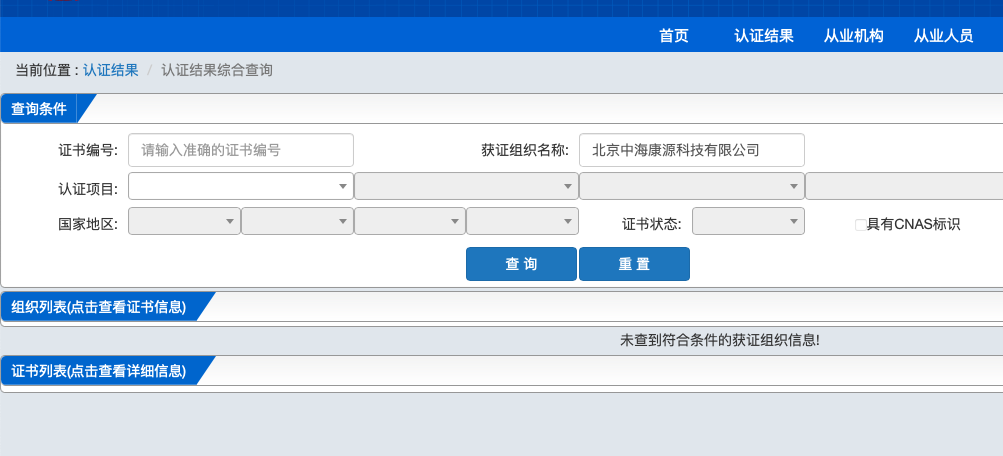Open the fourth 国家地区 dropdown

pos(523,221)
